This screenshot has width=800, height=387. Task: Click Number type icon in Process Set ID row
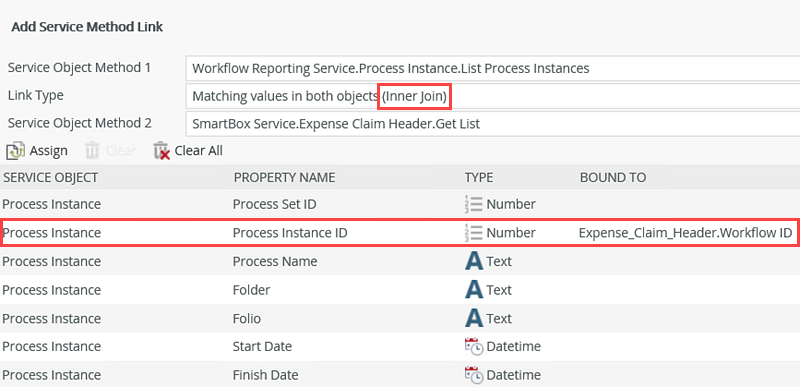point(474,204)
